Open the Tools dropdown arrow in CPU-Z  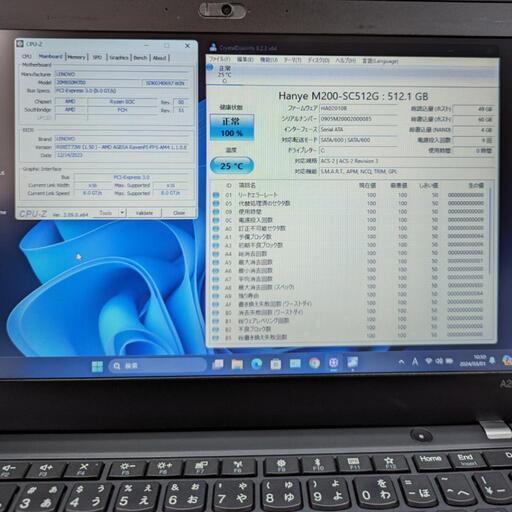tap(122, 212)
